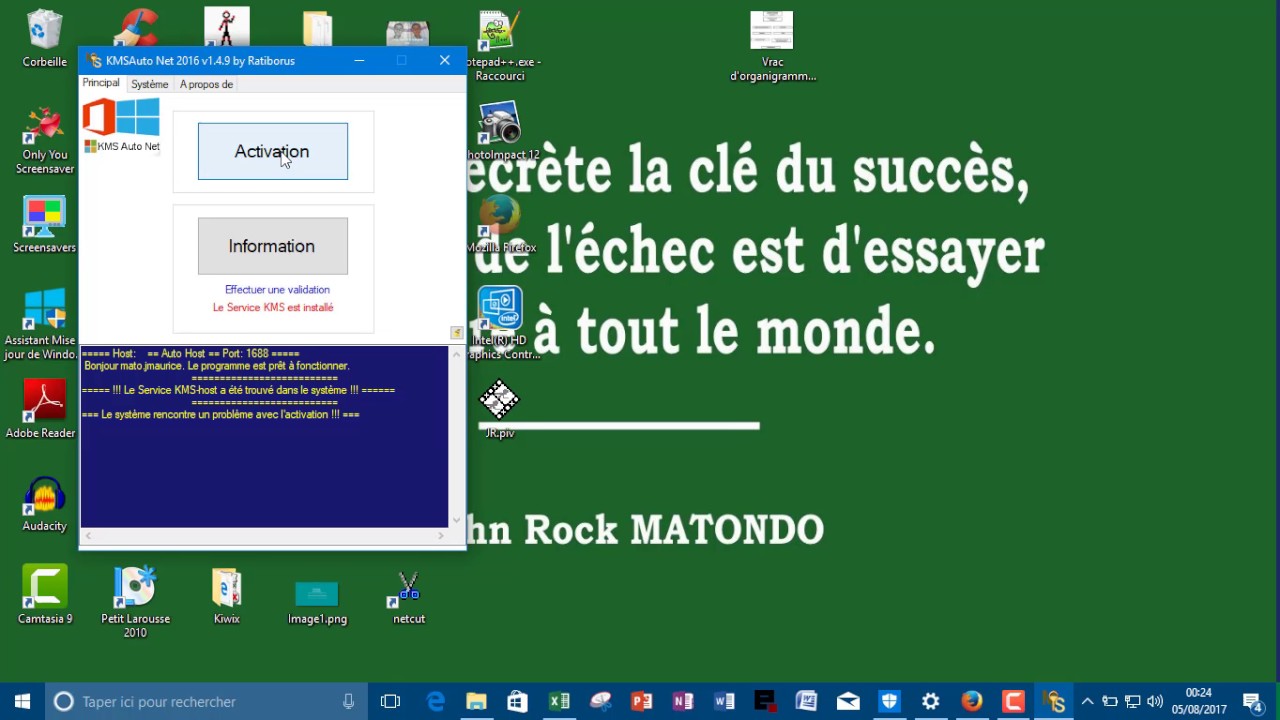Image resolution: width=1280 pixels, height=720 pixels.
Task: Open OneNote from the taskbar
Action: (683, 702)
